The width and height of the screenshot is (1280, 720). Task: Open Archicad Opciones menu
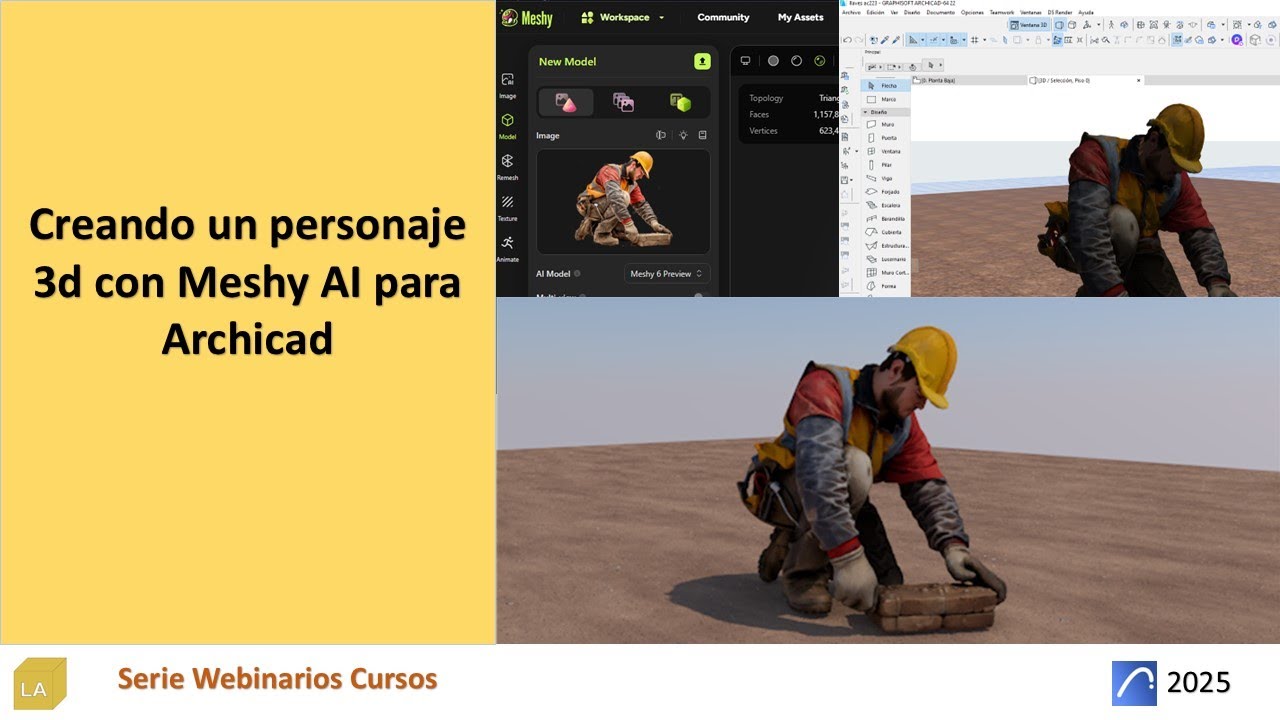click(x=972, y=12)
